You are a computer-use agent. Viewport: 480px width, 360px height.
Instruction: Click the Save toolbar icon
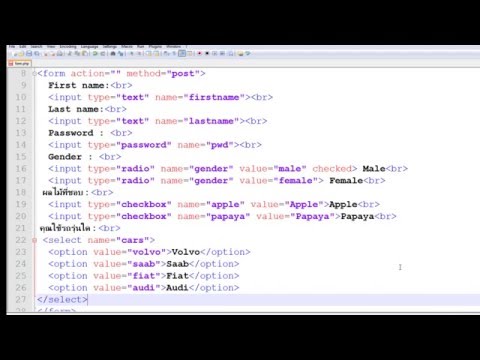[x=29, y=53]
